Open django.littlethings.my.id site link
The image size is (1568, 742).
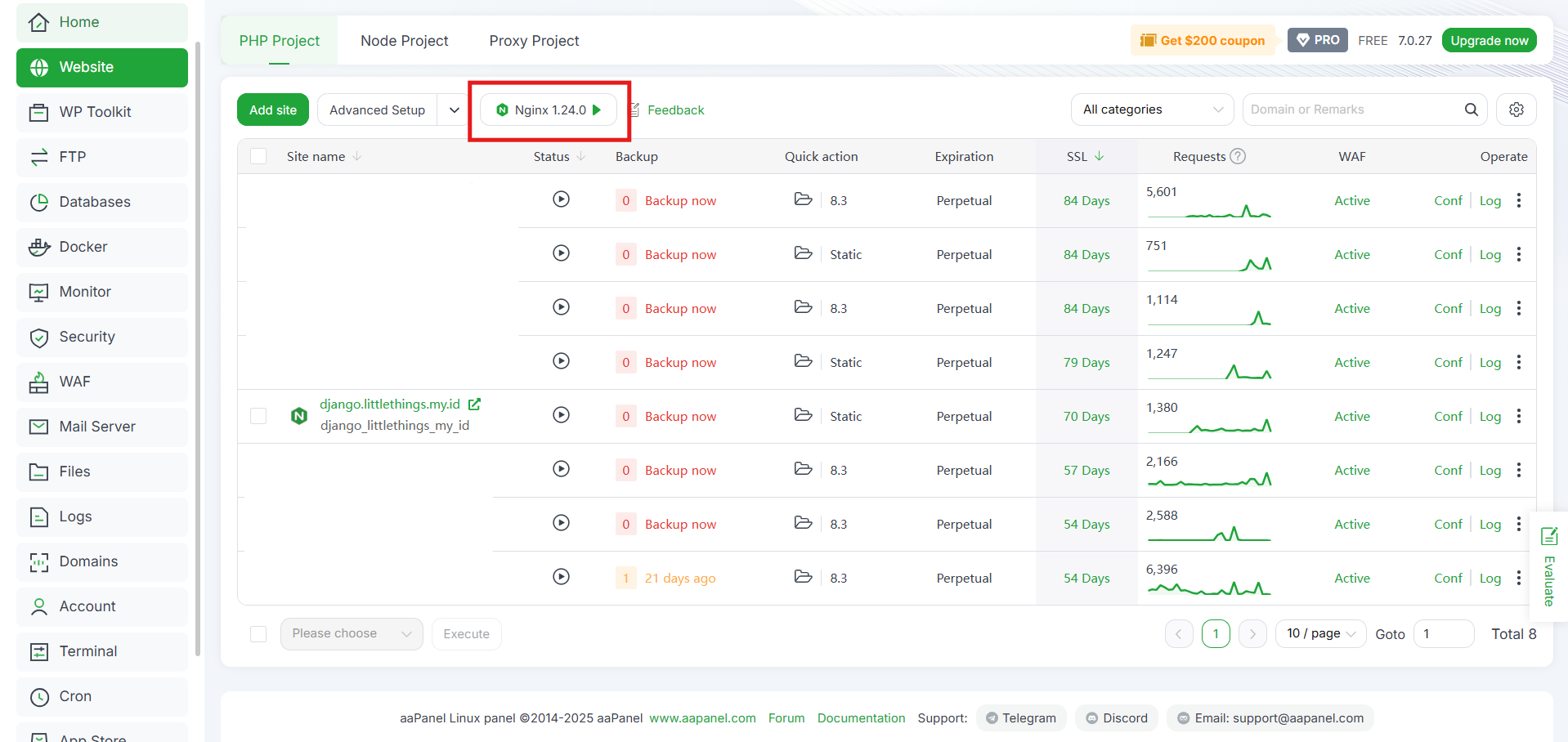390,405
